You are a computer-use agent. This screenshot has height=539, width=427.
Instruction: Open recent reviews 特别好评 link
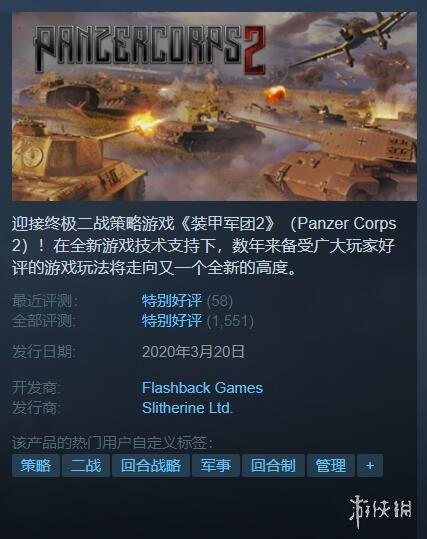pyautogui.click(x=172, y=301)
